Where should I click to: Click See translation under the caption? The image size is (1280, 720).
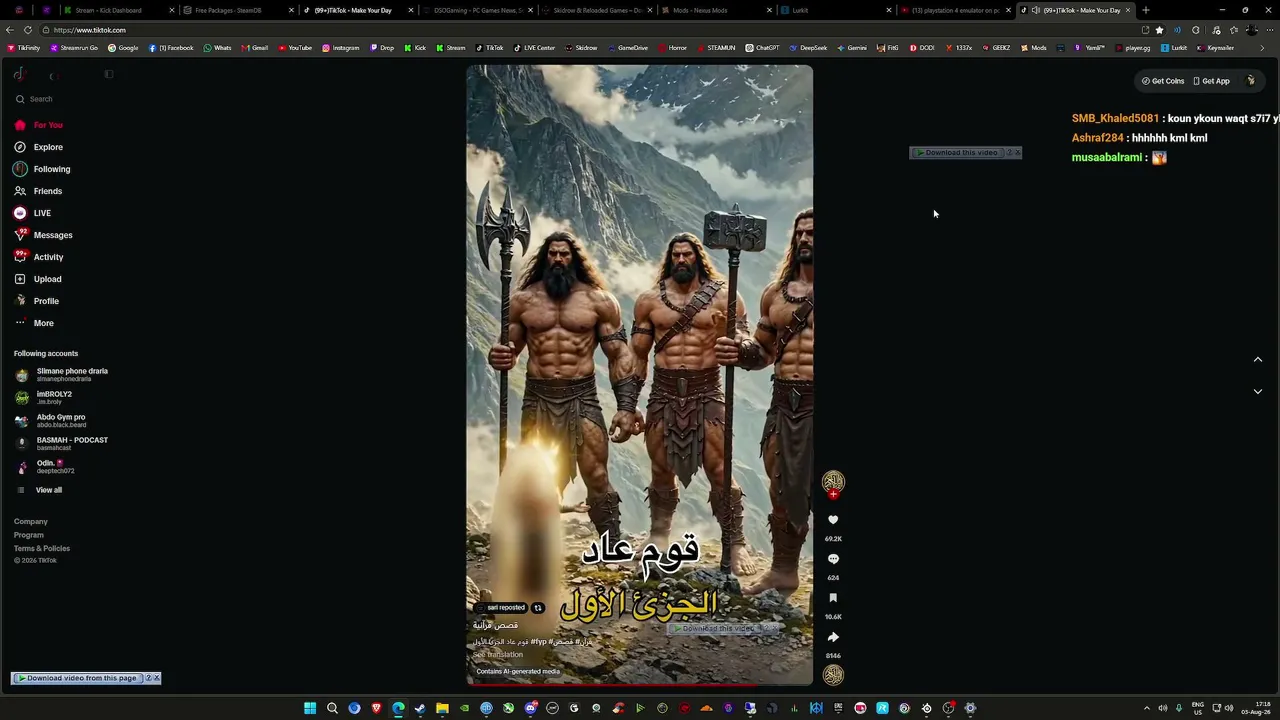498,655
